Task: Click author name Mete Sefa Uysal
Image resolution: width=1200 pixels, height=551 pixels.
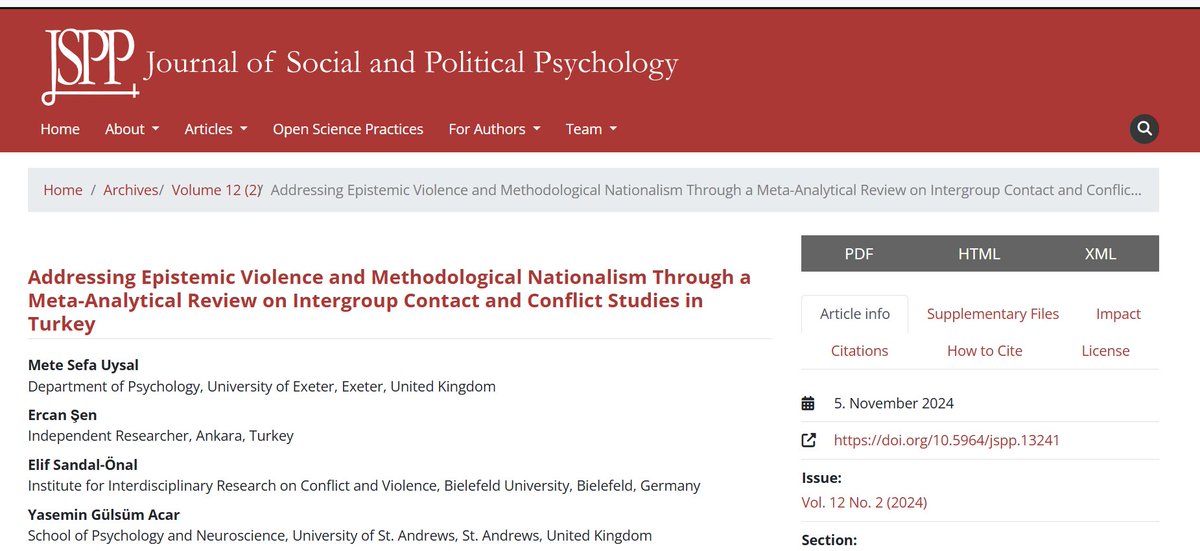Action: click(83, 365)
